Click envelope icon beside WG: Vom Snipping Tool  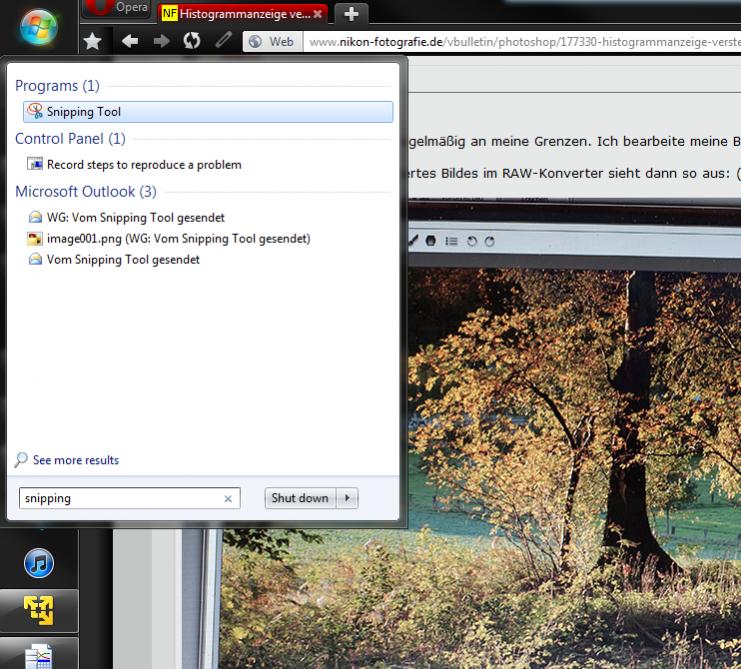click(35, 217)
